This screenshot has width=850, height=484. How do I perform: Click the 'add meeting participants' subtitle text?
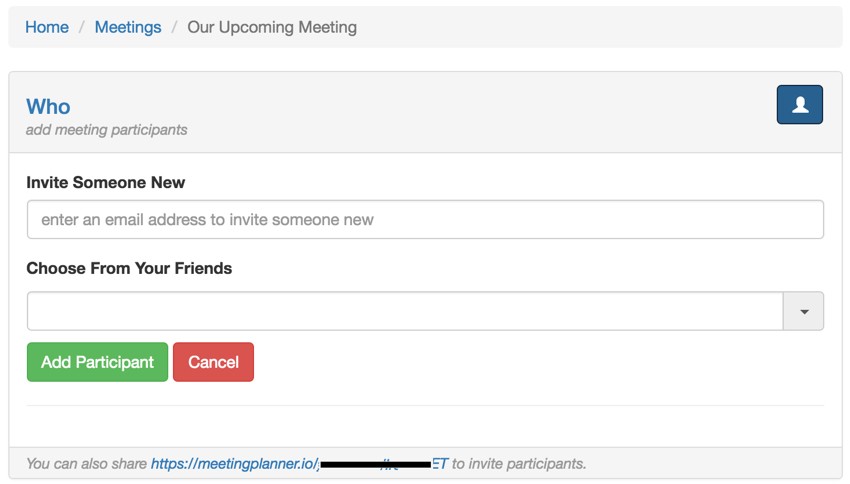[106, 130]
